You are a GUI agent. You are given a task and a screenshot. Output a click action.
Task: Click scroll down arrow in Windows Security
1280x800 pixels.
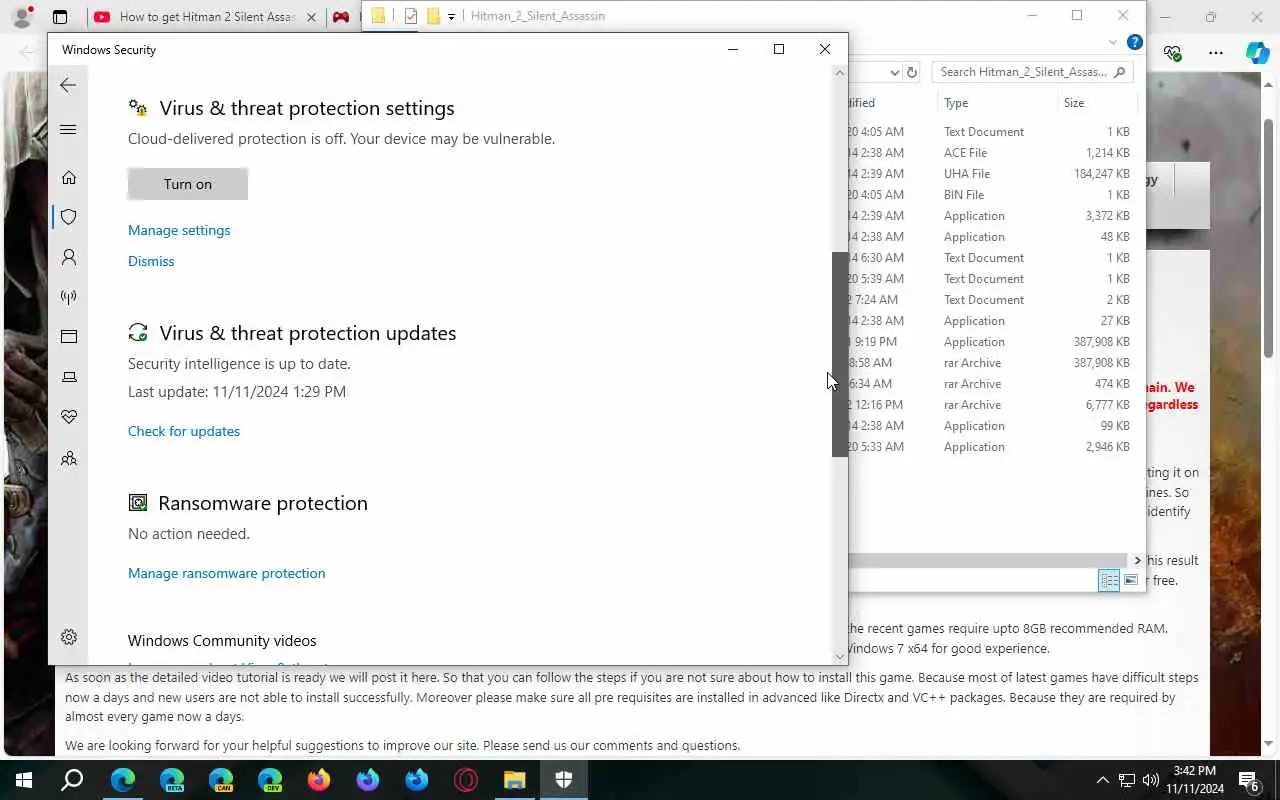[840, 656]
